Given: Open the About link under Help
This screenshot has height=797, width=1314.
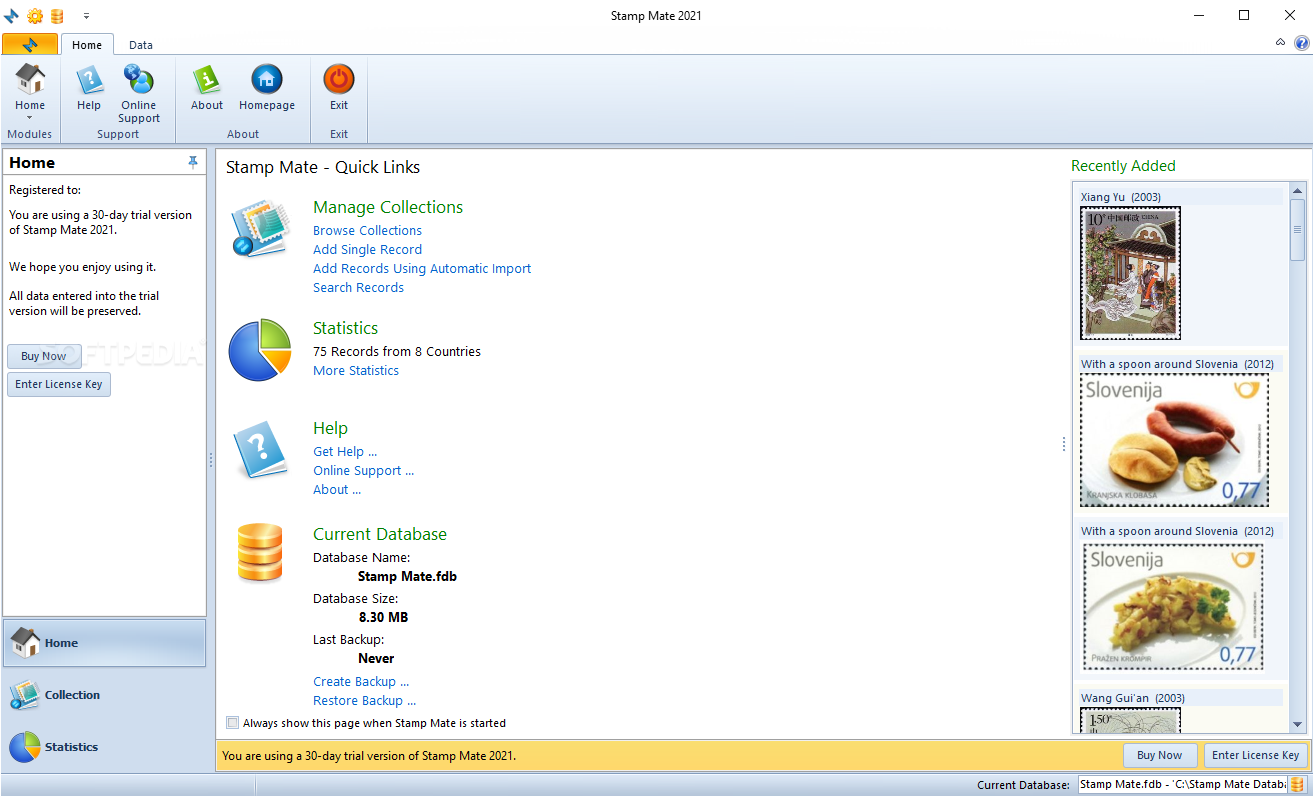Looking at the screenshot, I should 337,489.
